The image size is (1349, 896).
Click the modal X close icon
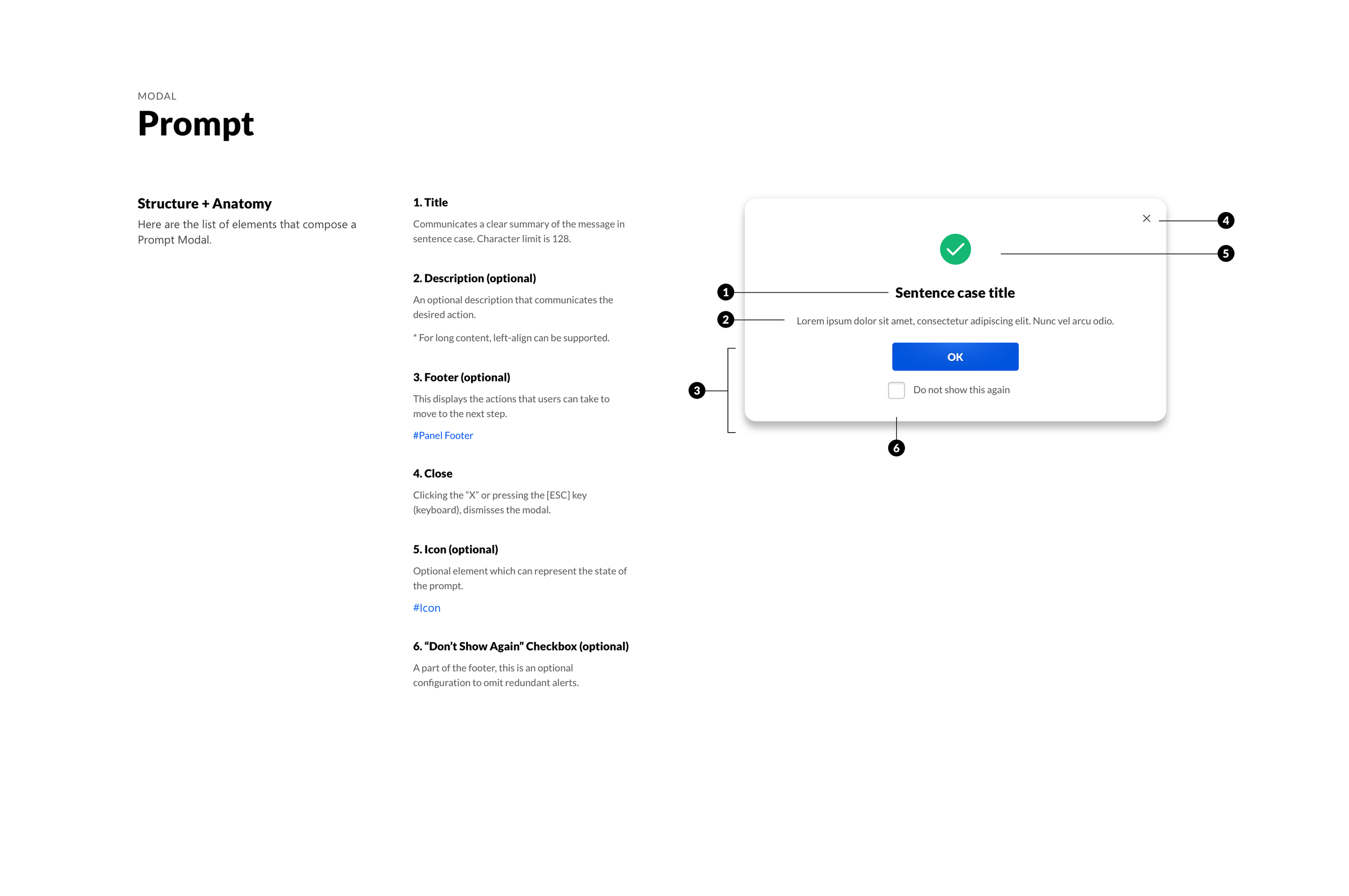click(1146, 218)
